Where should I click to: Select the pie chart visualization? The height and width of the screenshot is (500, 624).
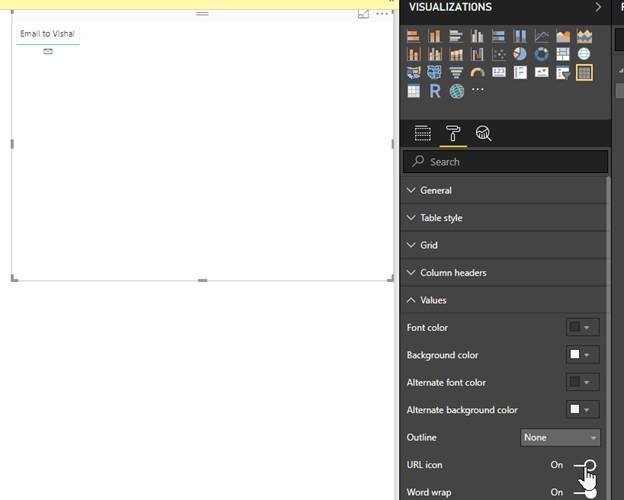coord(520,54)
